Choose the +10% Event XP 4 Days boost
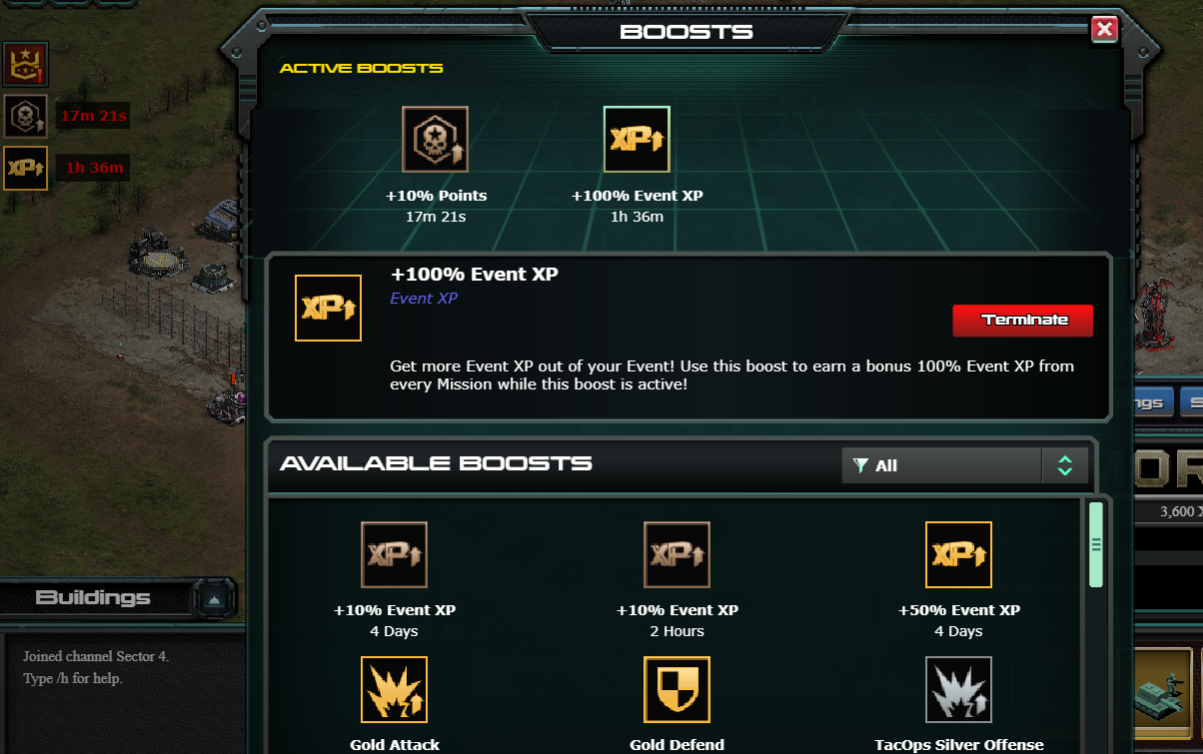Image resolution: width=1203 pixels, height=754 pixels. [x=394, y=554]
